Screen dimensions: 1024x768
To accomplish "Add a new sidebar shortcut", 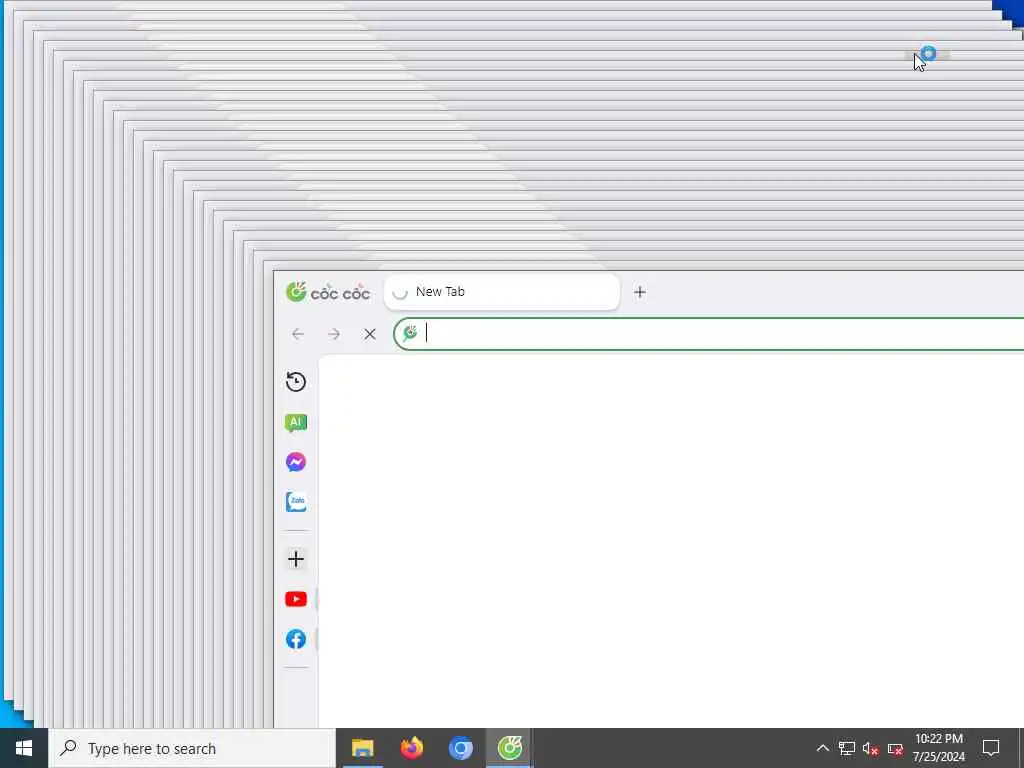I will (x=296, y=559).
